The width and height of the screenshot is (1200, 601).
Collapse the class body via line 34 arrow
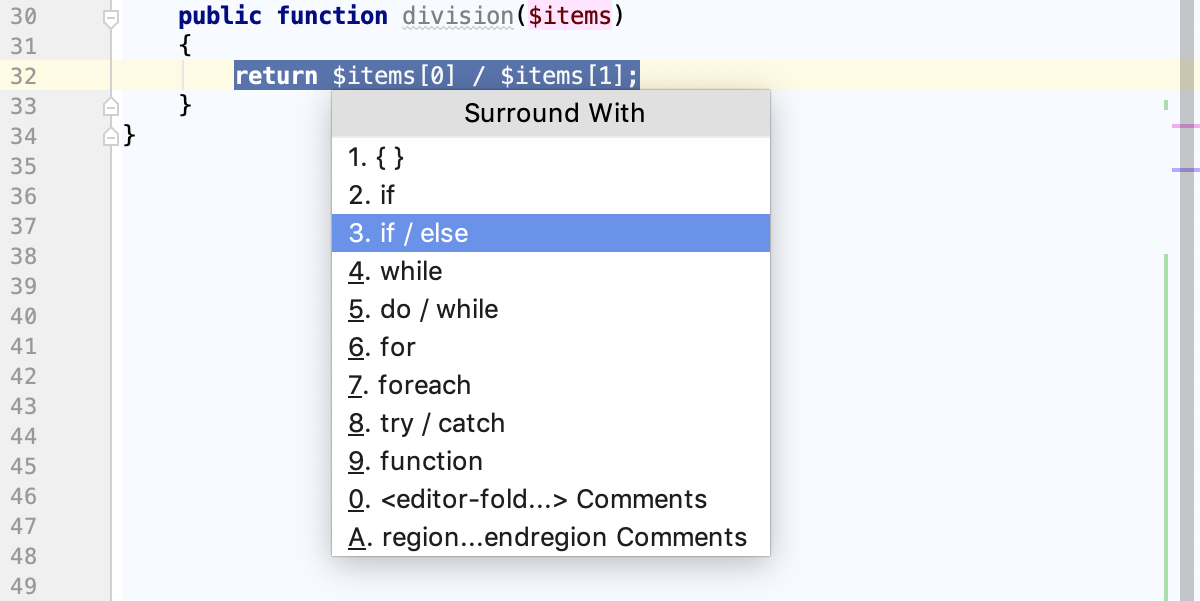[110, 136]
